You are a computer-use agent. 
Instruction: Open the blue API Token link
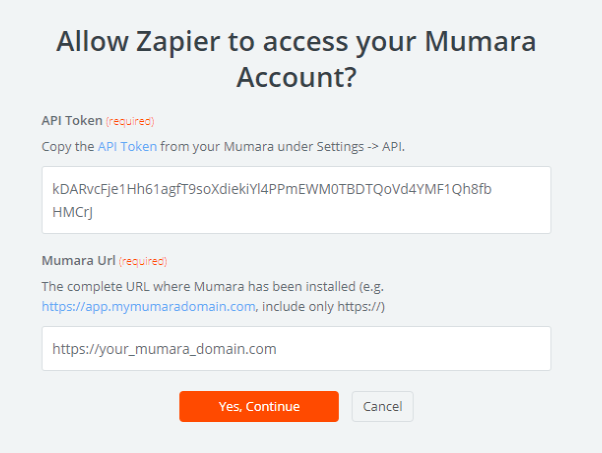point(127,147)
